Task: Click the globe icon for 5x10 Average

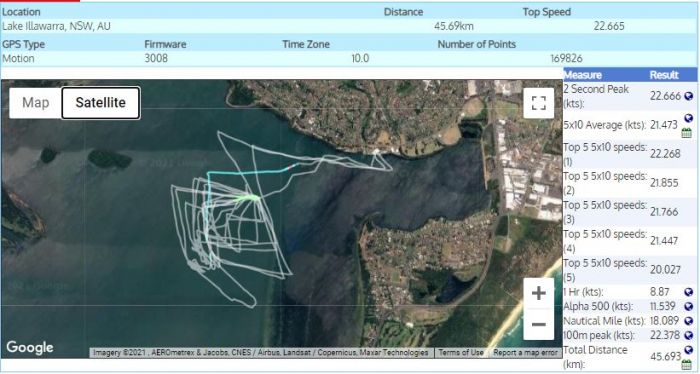Action: pyautogui.click(x=688, y=118)
